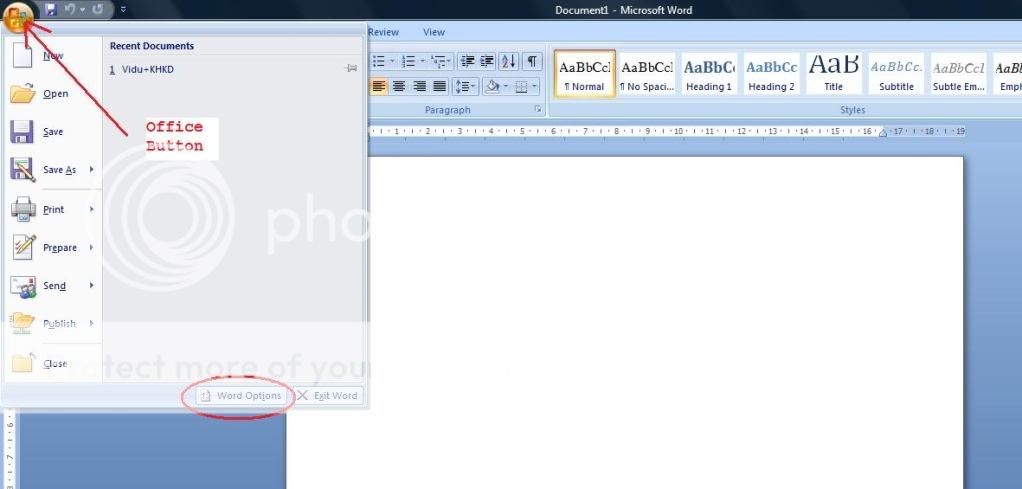Open the Undo history dropdown arrow
The width and height of the screenshot is (1022, 489).
pos(82,10)
